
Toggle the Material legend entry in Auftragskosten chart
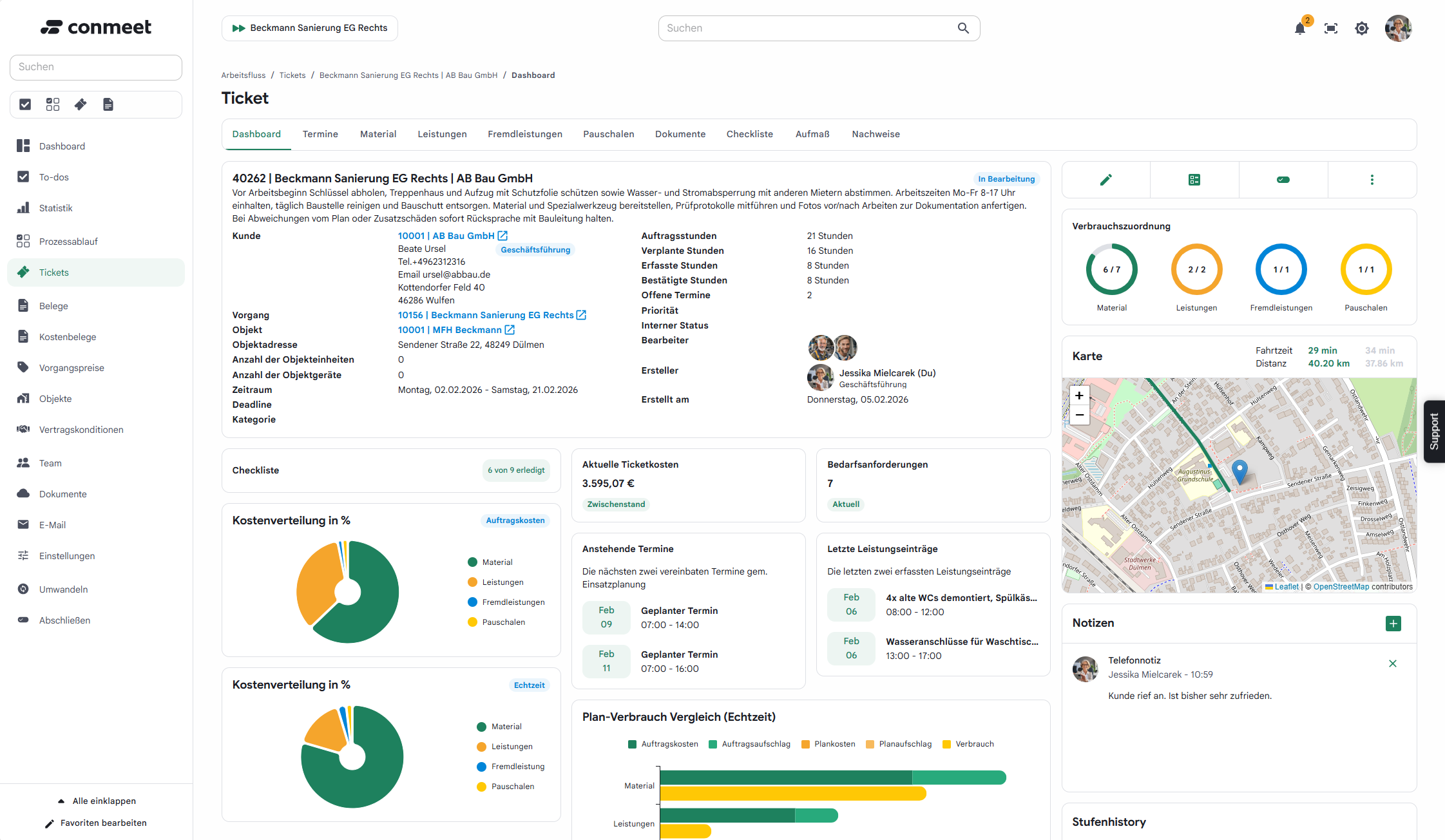coord(497,562)
